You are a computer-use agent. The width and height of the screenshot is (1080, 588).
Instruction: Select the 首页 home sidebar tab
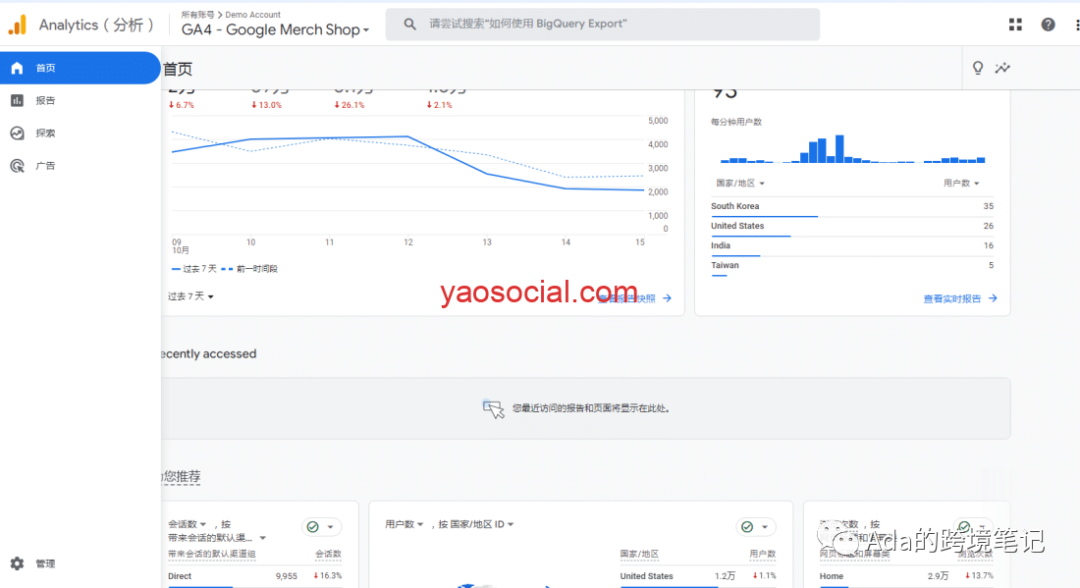[x=80, y=67]
